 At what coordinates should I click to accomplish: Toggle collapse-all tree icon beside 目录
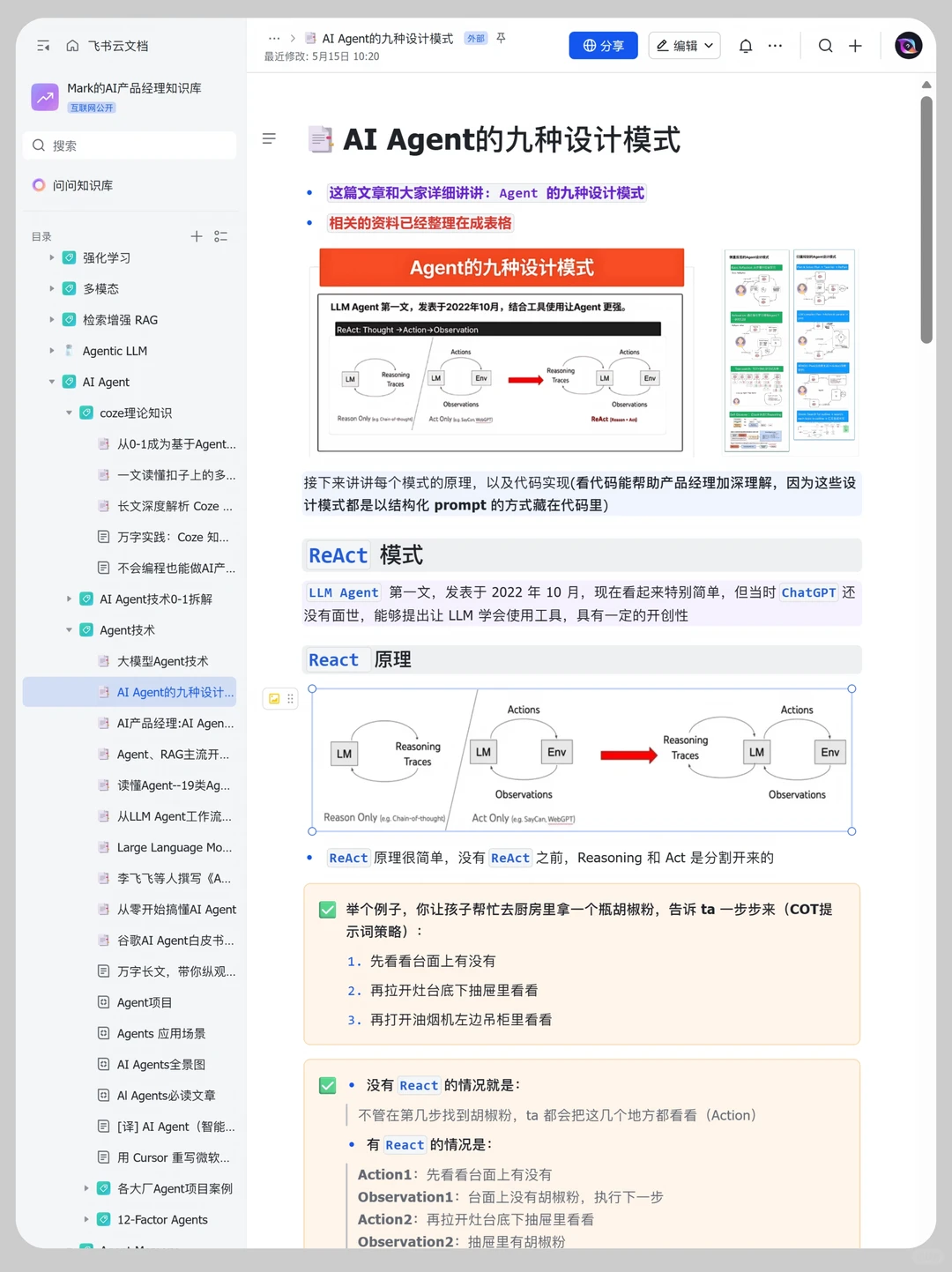coord(220,236)
